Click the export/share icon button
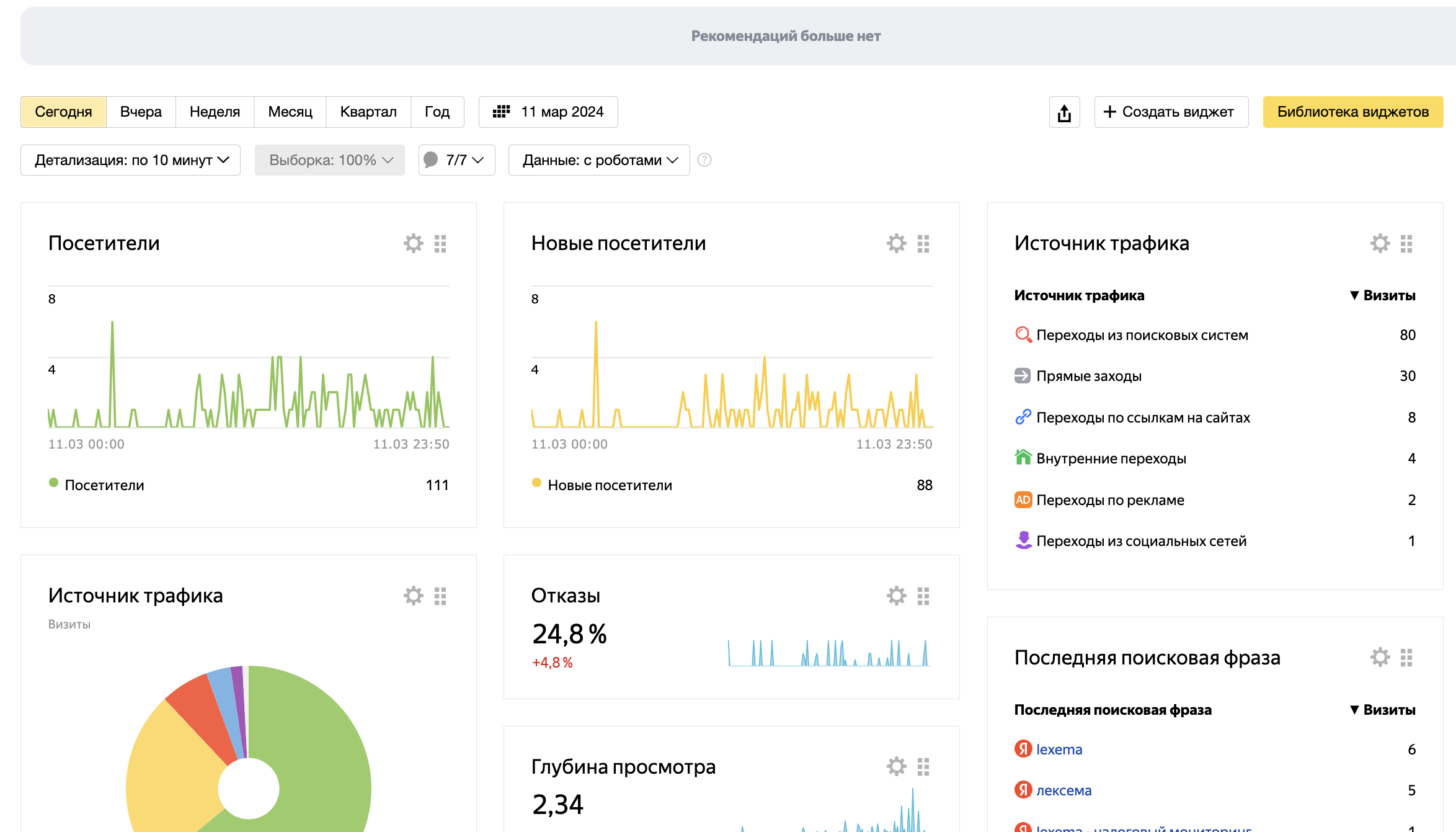1456x832 pixels. pos(1065,112)
